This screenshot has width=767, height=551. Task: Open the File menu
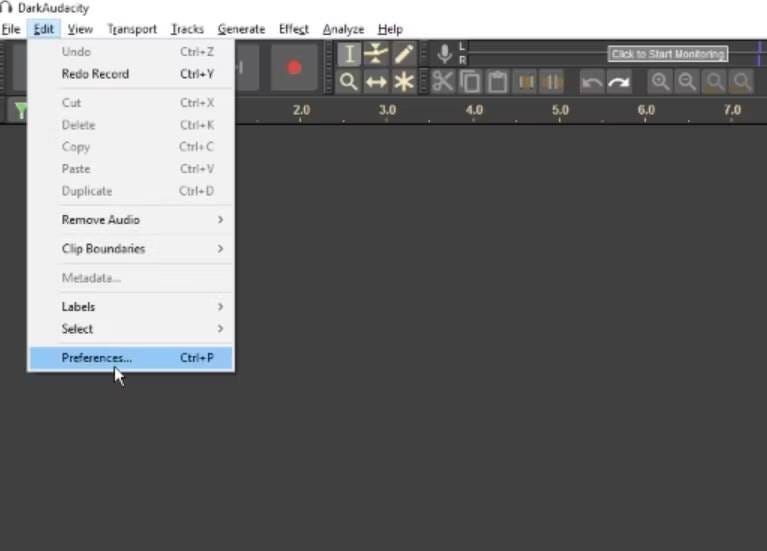pos(11,29)
